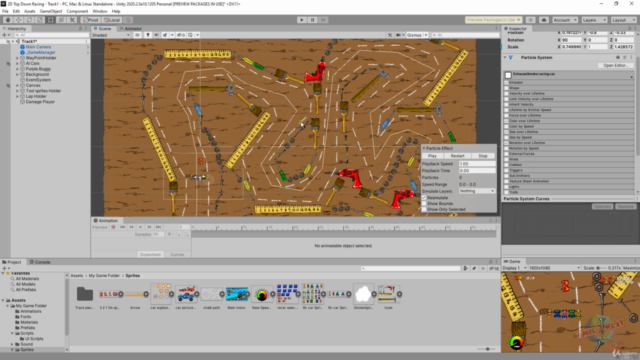The image size is (640, 360).
Task: Select the combined Transform tool
Action: click(x=61, y=20)
